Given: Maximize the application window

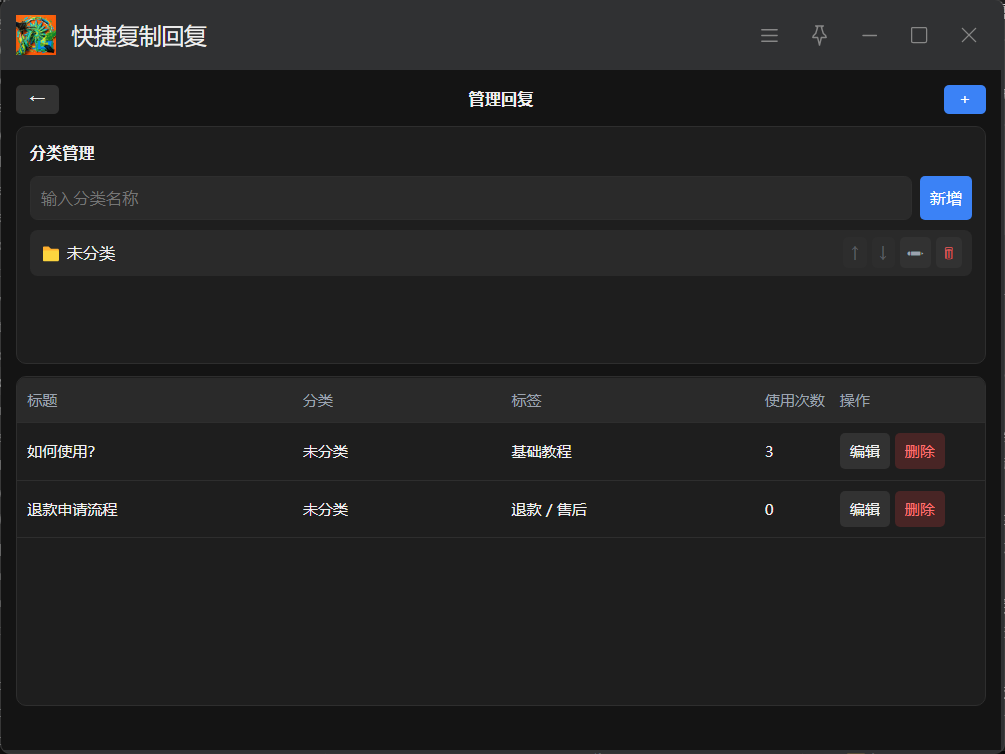Looking at the screenshot, I should click(919, 36).
